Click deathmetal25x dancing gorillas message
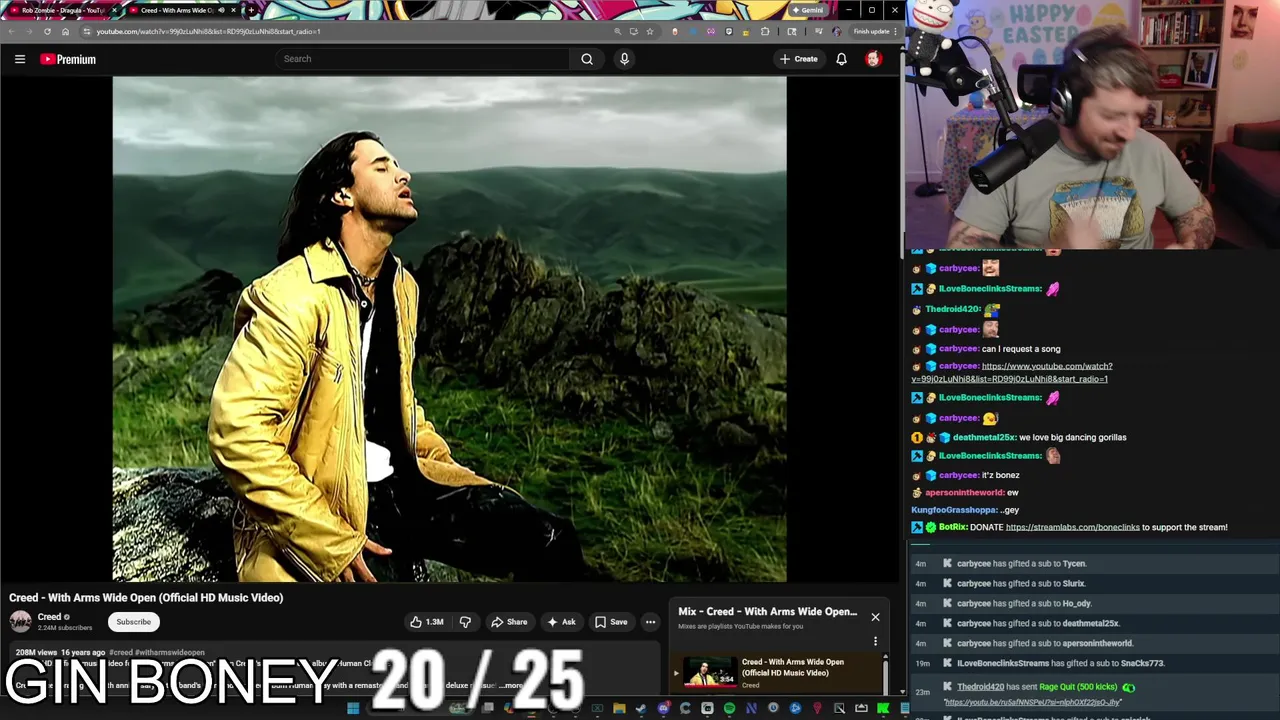The width and height of the screenshot is (1280, 720). tap(1072, 437)
